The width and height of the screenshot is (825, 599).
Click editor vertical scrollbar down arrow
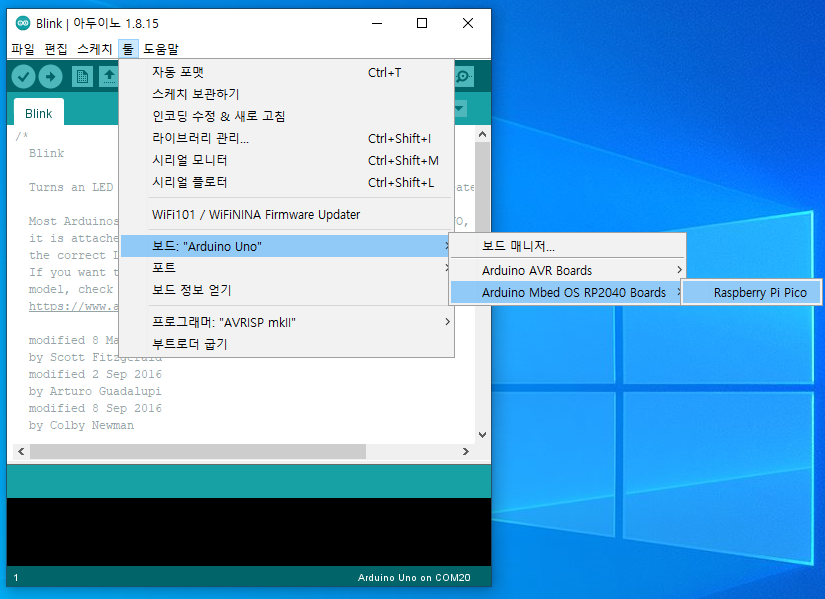(482, 435)
